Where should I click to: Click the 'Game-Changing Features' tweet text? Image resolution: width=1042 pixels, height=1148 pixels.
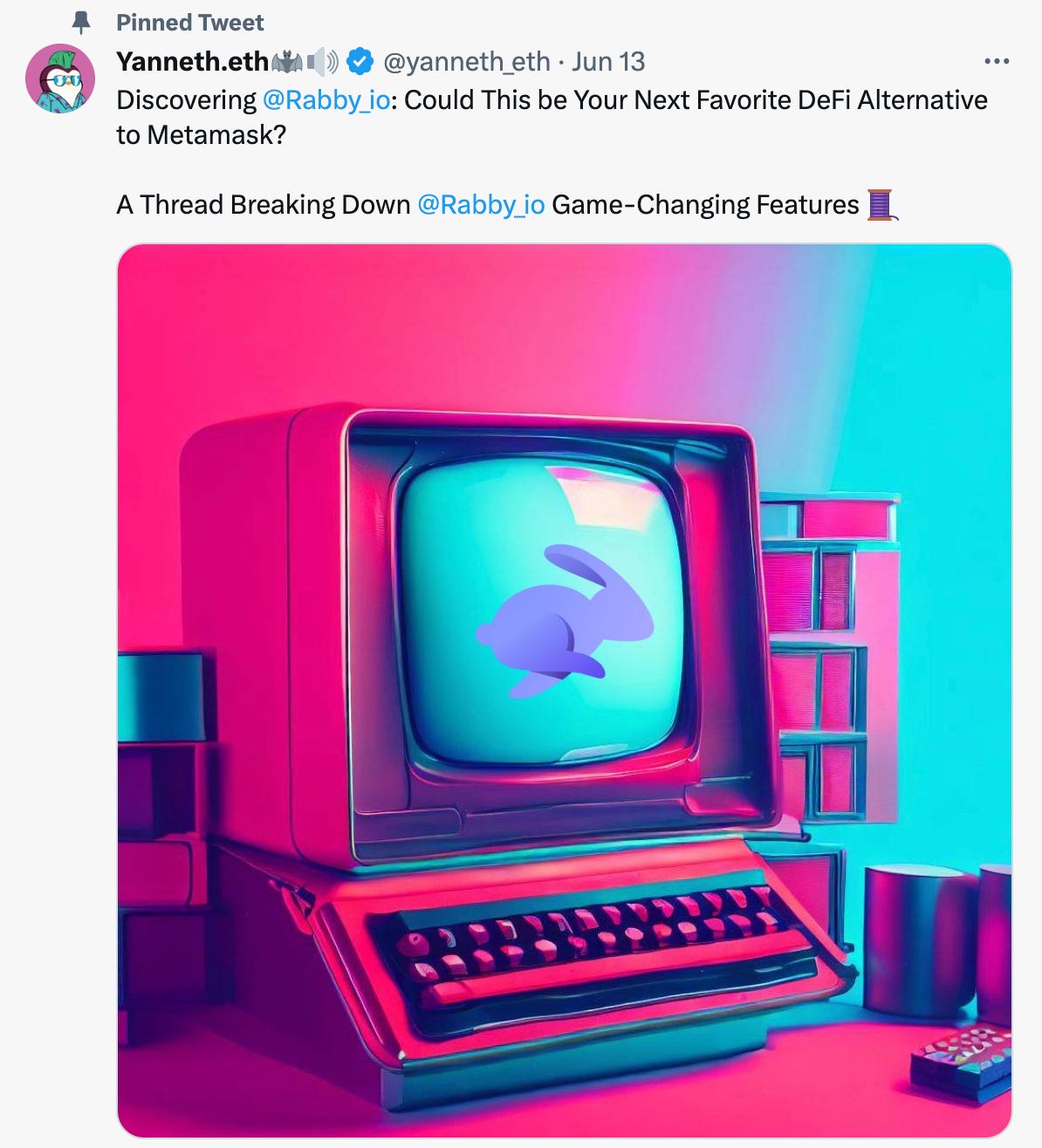click(x=705, y=205)
